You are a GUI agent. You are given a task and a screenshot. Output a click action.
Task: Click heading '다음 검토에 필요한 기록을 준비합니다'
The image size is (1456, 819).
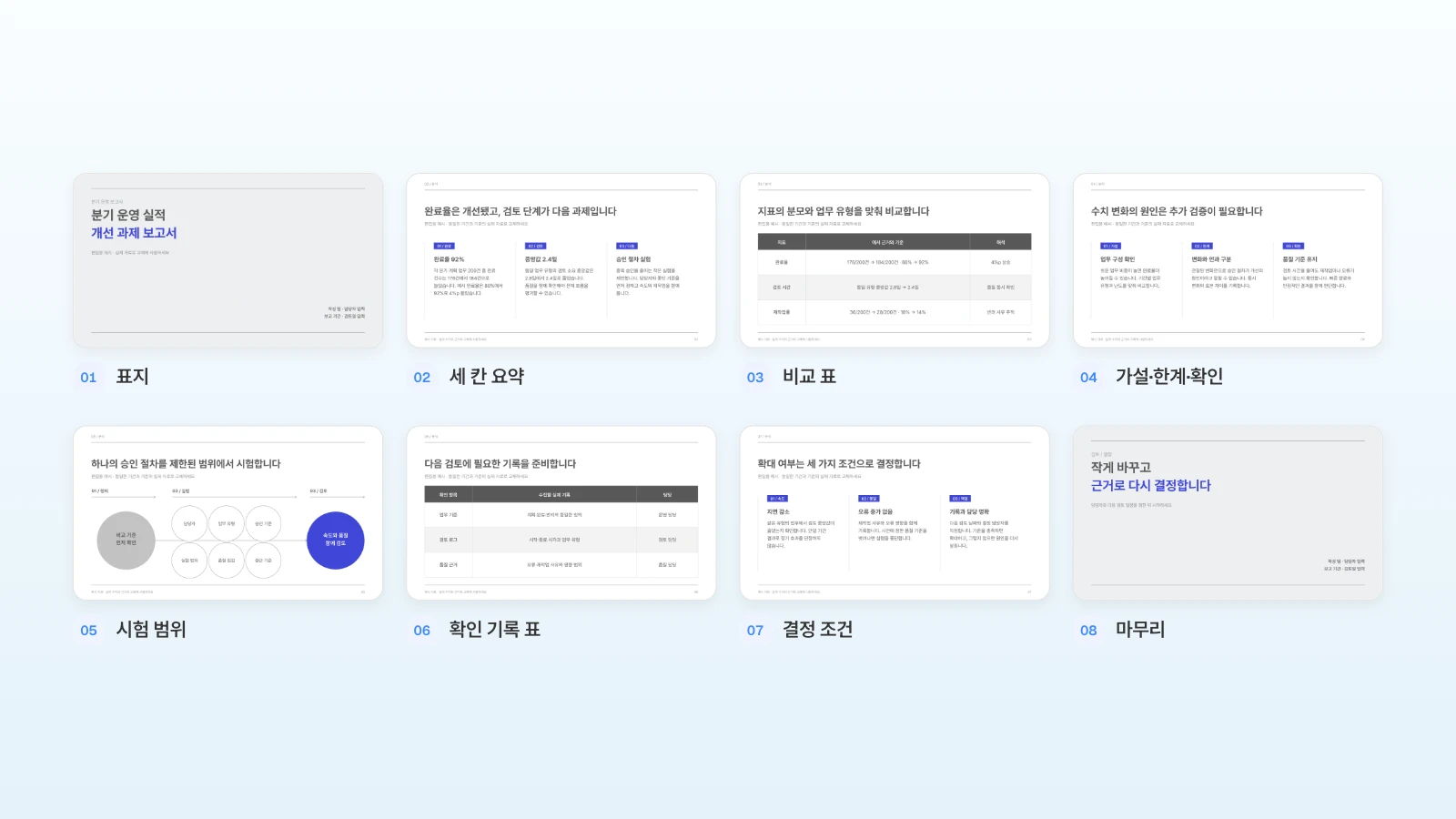tap(500, 464)
